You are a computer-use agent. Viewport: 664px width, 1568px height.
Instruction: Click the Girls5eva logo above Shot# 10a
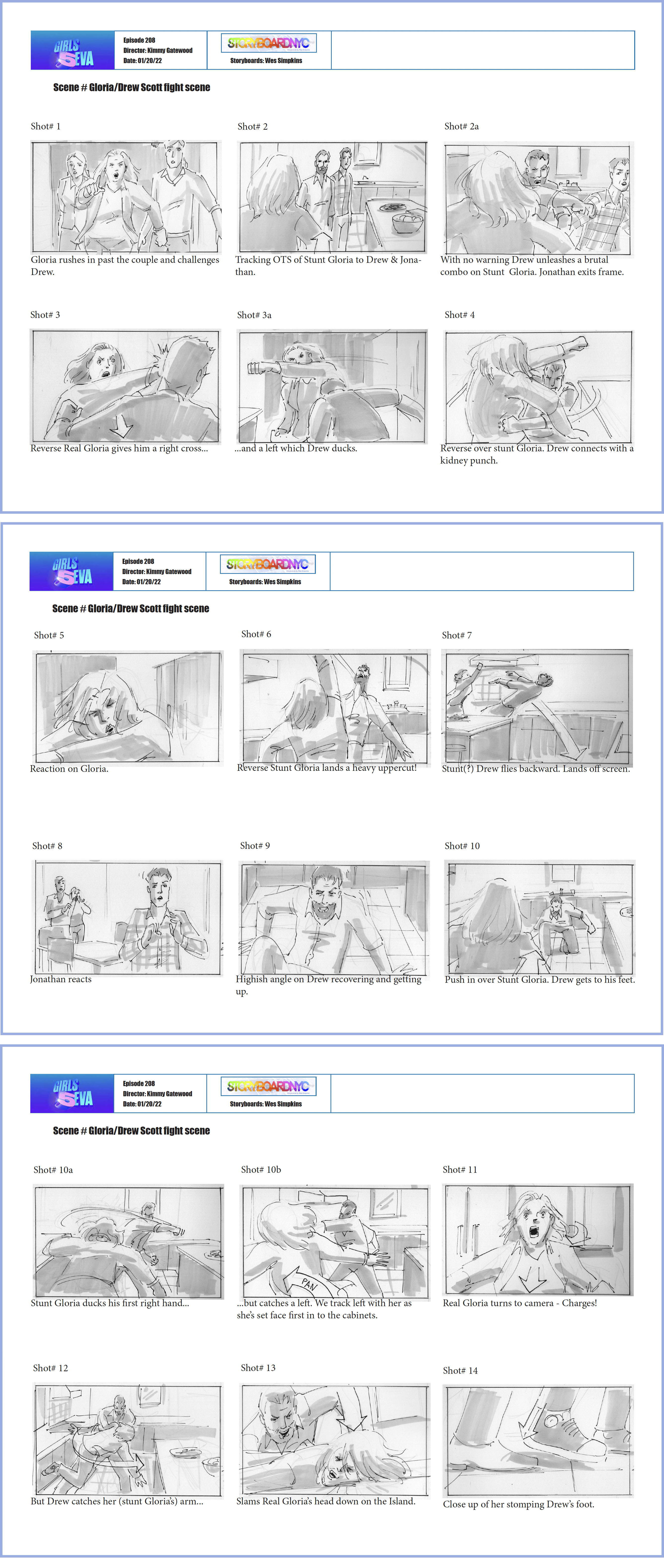72,1094
